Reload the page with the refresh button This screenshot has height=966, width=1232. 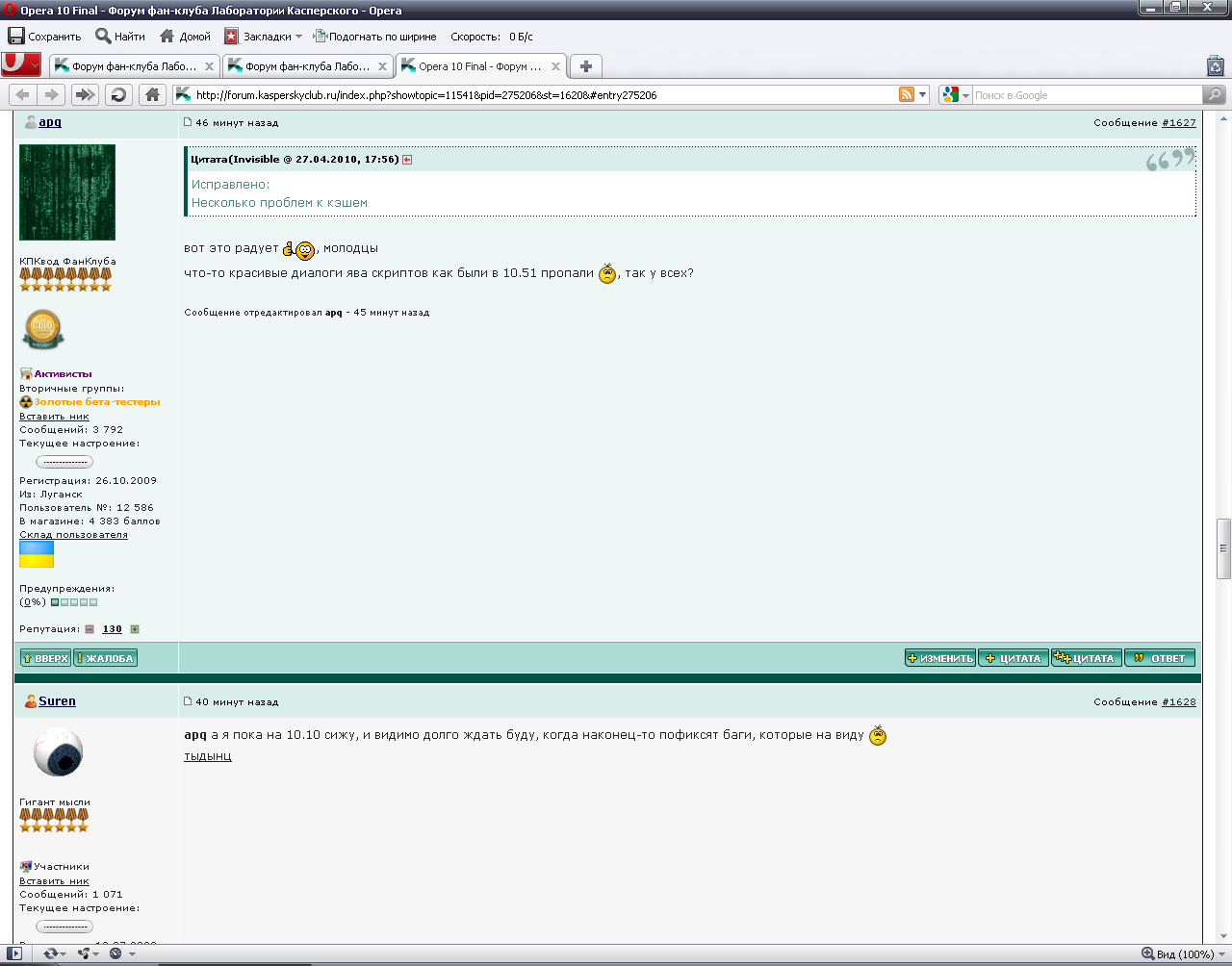(x=118, y=94)
